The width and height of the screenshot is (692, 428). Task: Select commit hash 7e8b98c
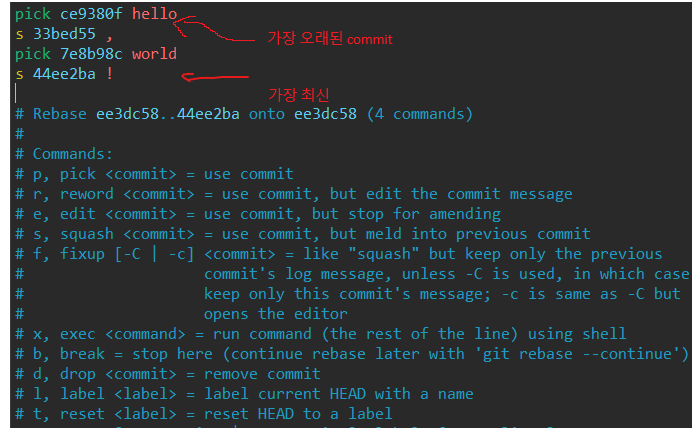(91, 54)
